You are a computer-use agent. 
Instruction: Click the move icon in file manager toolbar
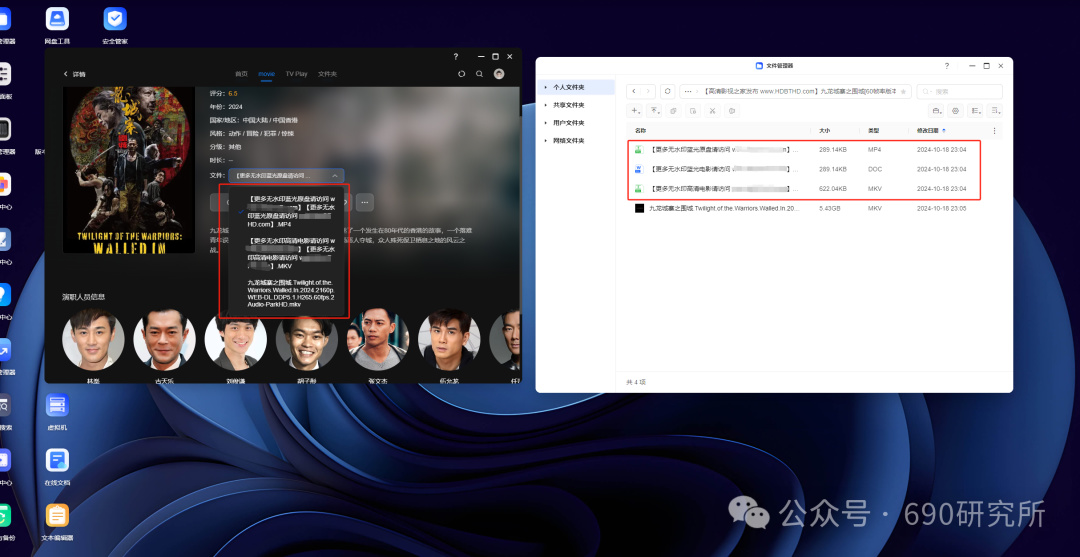(x=693, y=111)
